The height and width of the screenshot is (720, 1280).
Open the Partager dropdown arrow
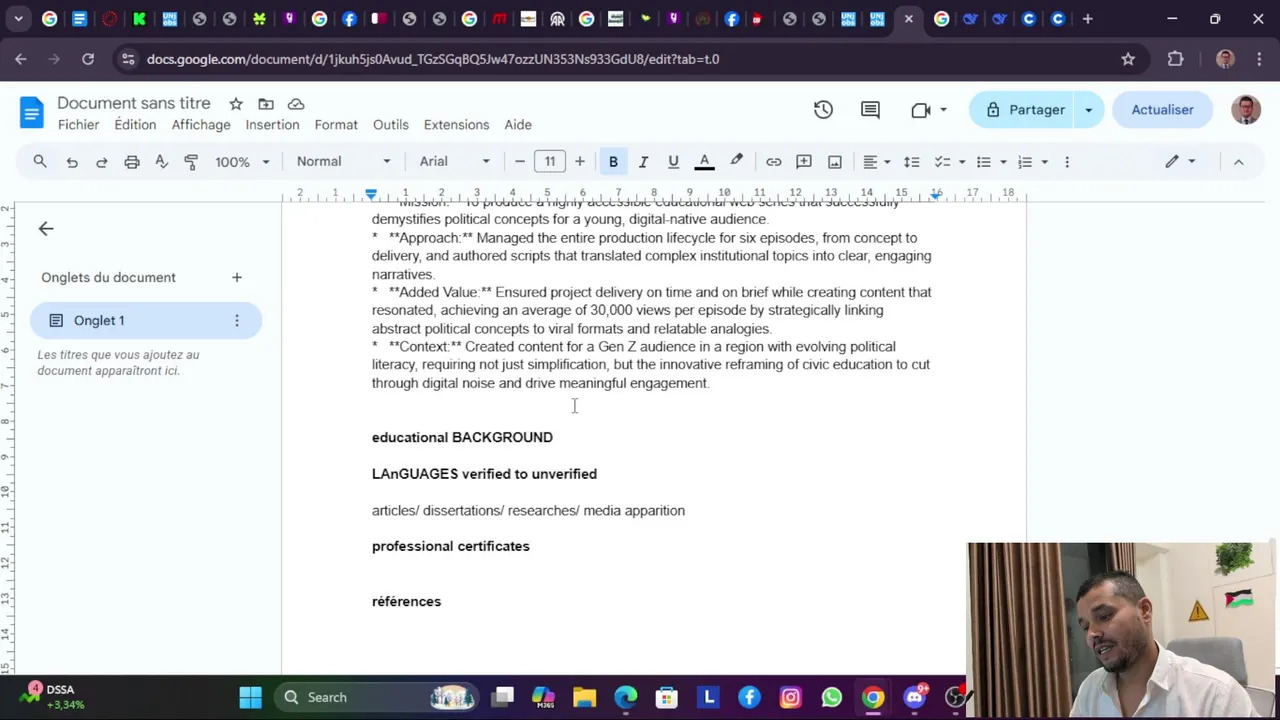[x=1089, y=110]
